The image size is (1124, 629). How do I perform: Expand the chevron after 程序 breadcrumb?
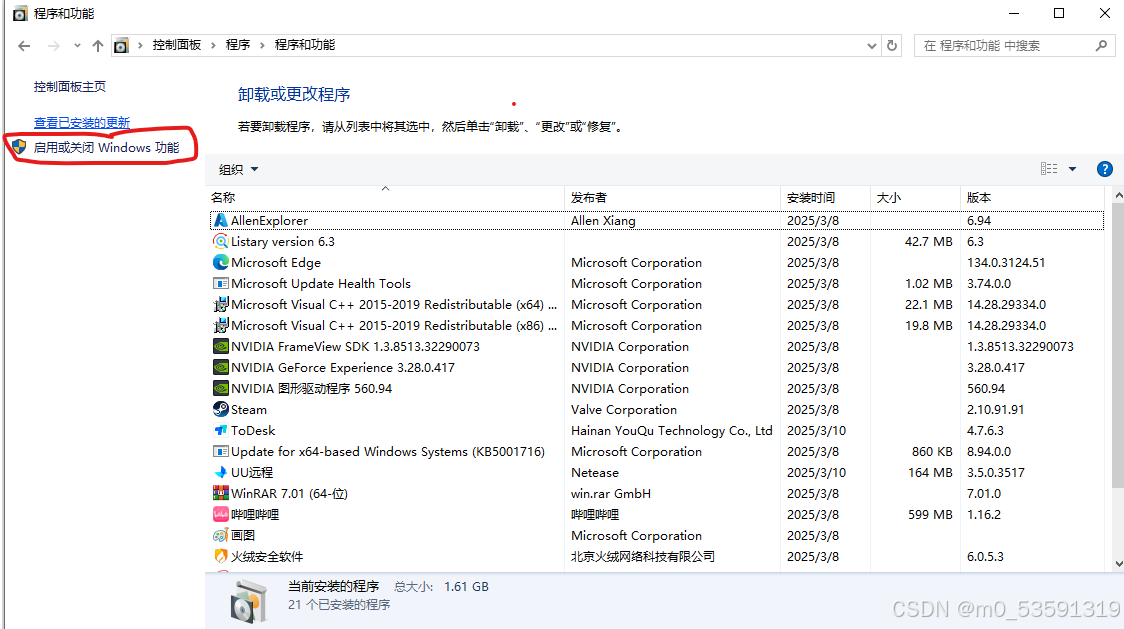tap(262, 45)
